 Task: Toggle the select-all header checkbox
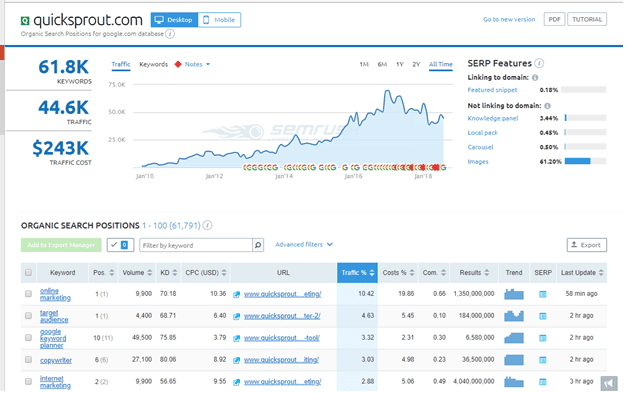(28, 272)
